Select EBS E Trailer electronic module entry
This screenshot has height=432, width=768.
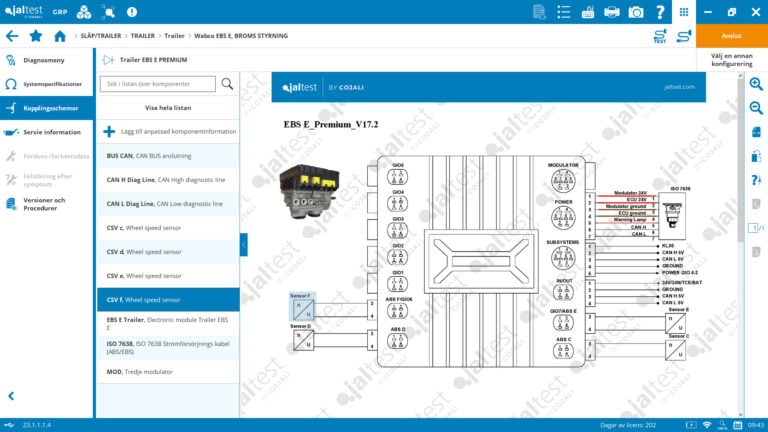click(168, 323)
